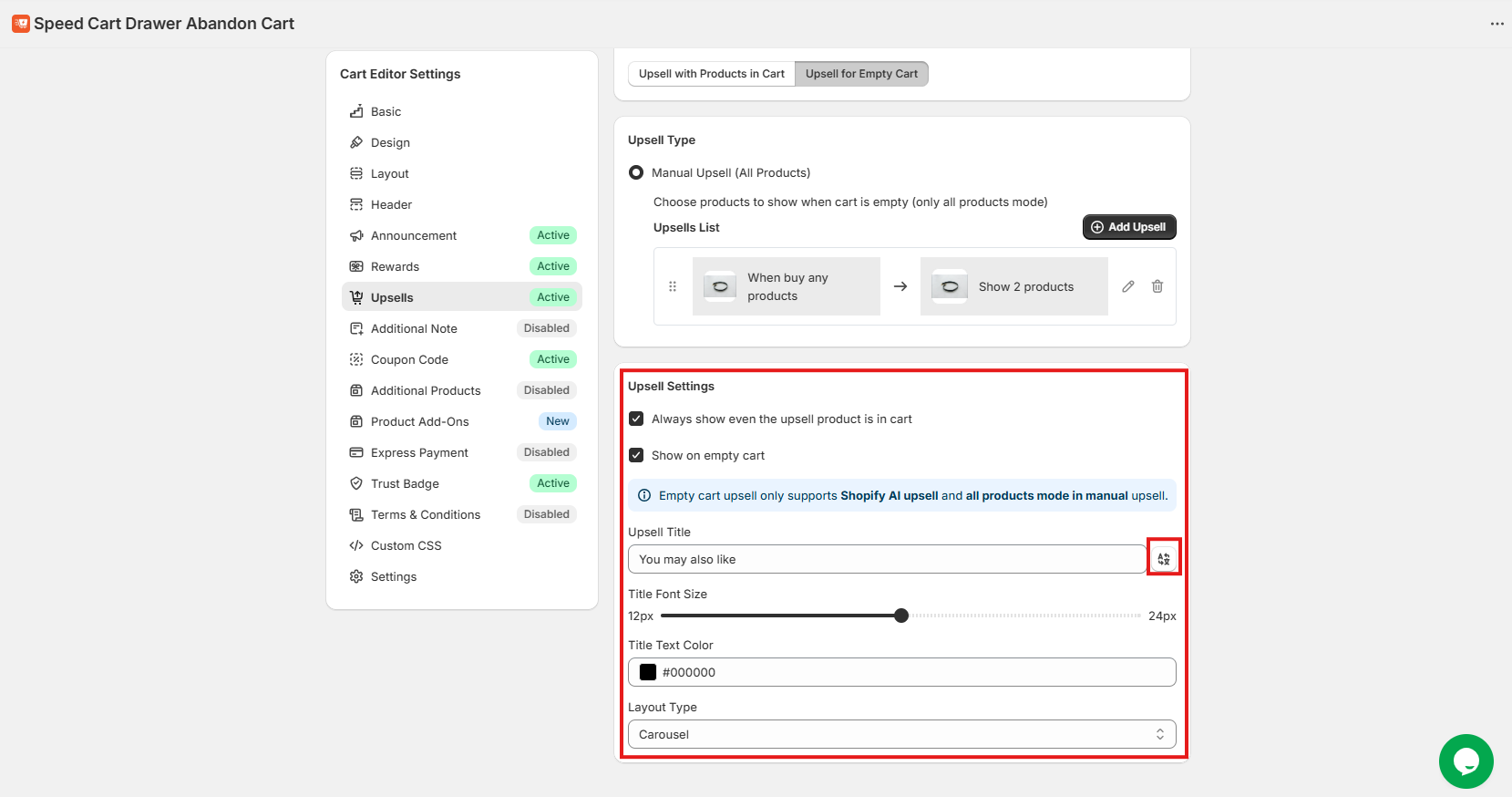Select the Upsell for Empty Cart tab

click(x=861, y=74)
